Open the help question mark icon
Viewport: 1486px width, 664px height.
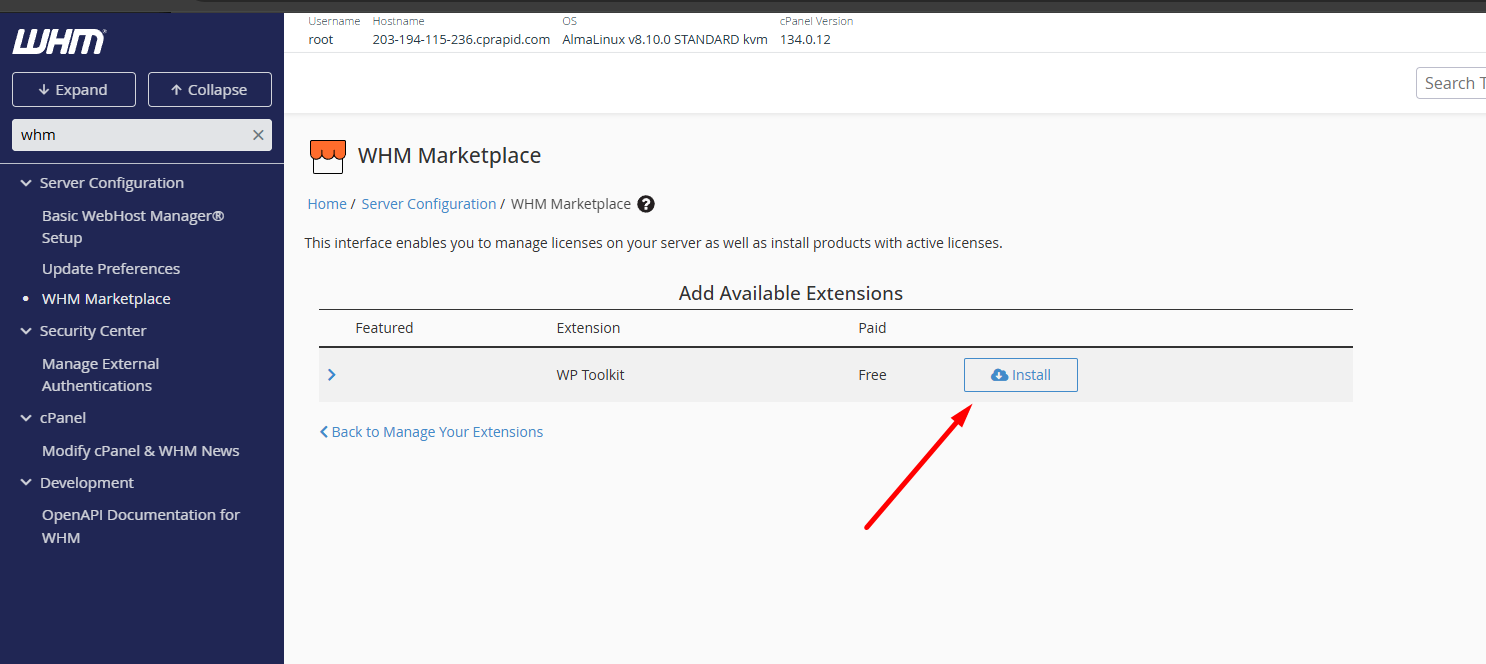coord(646,204)
